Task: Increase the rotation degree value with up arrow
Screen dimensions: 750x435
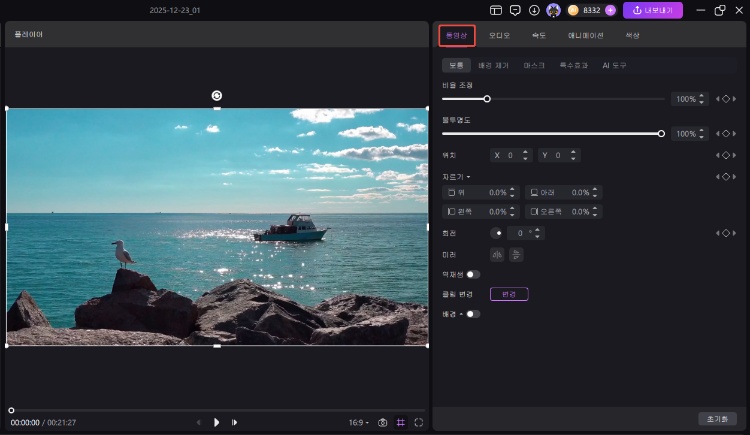Action: point(537,230)
